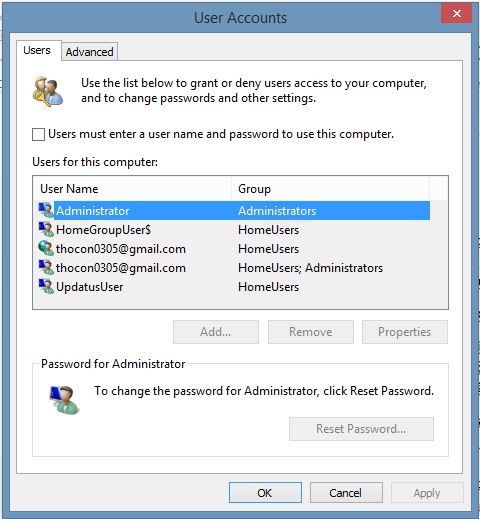The image size is (480, 519).
Task: Click the Add... button
Action: (216, 332)
